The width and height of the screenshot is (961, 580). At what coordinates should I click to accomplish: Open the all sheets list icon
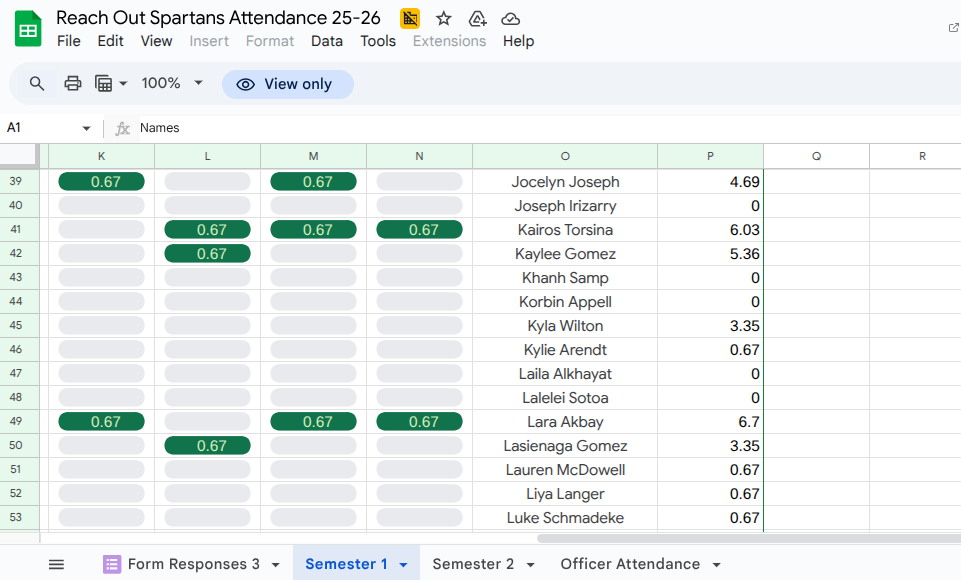coord(56,564)
